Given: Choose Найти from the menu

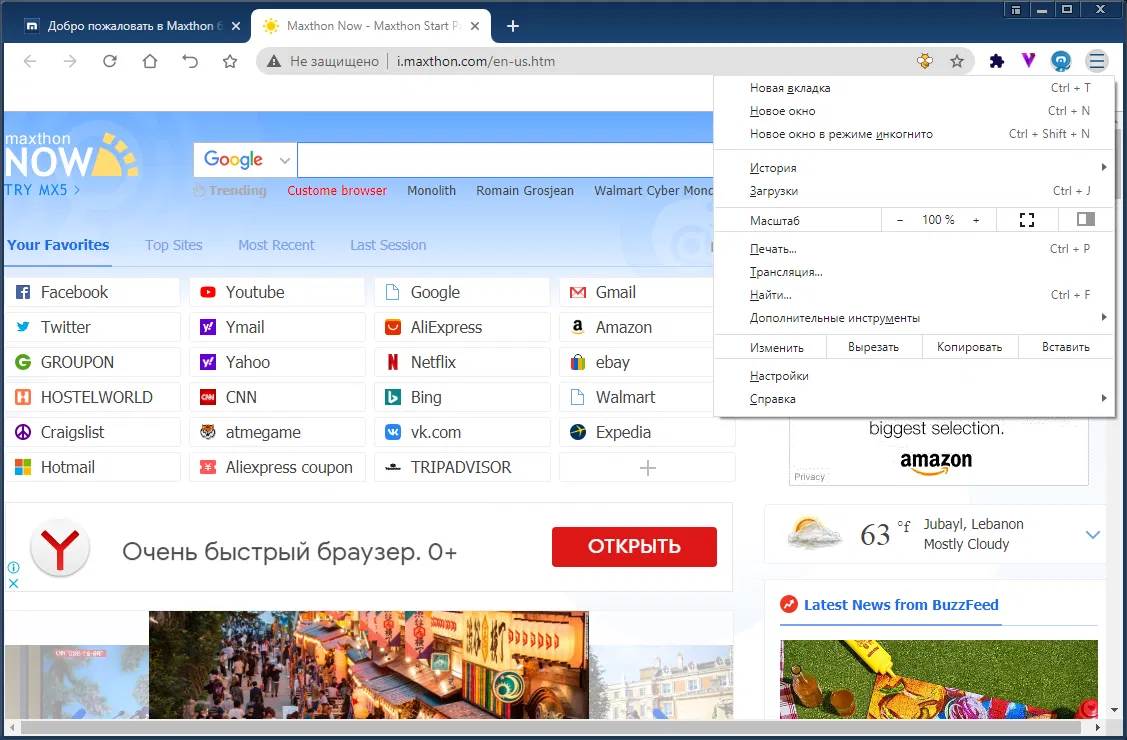Looking at the screenshot, I should [x=915, y=295].
